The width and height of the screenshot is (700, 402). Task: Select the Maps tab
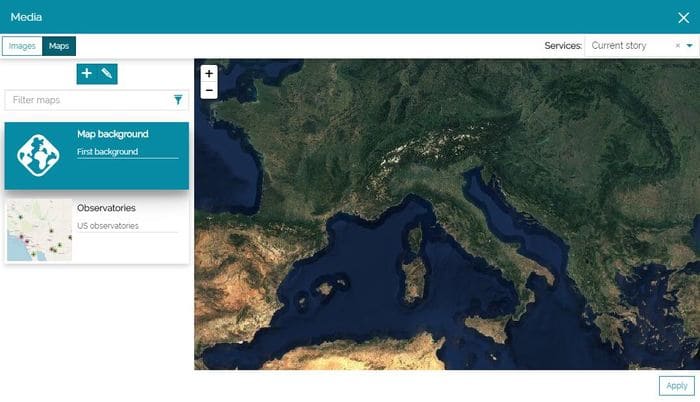pos(59,46)
